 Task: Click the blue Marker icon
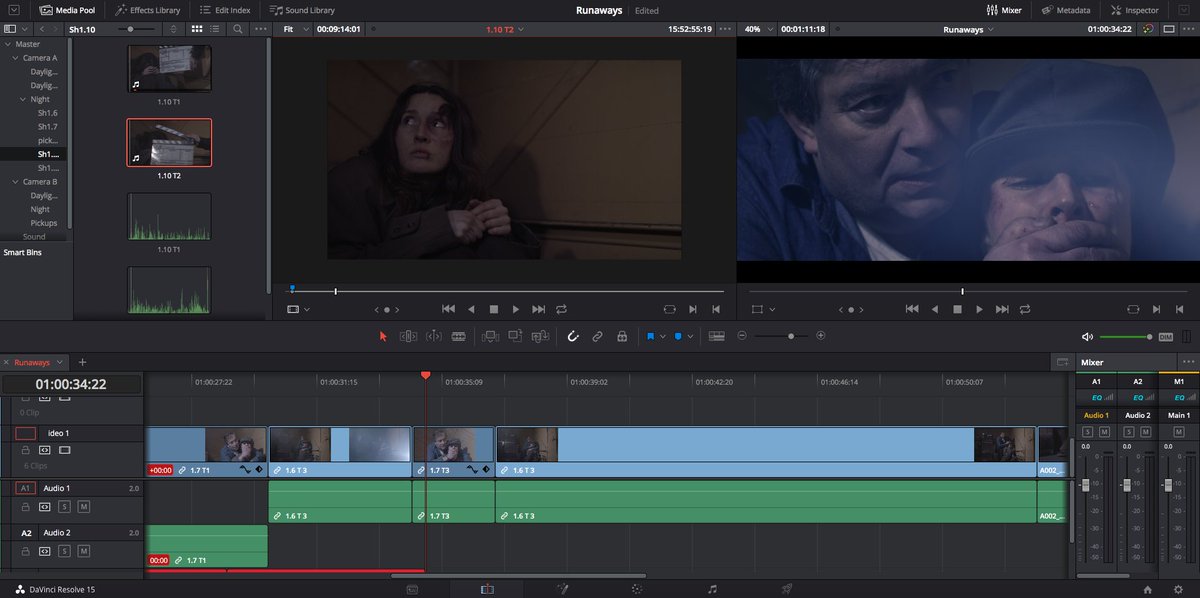point(678,337)
